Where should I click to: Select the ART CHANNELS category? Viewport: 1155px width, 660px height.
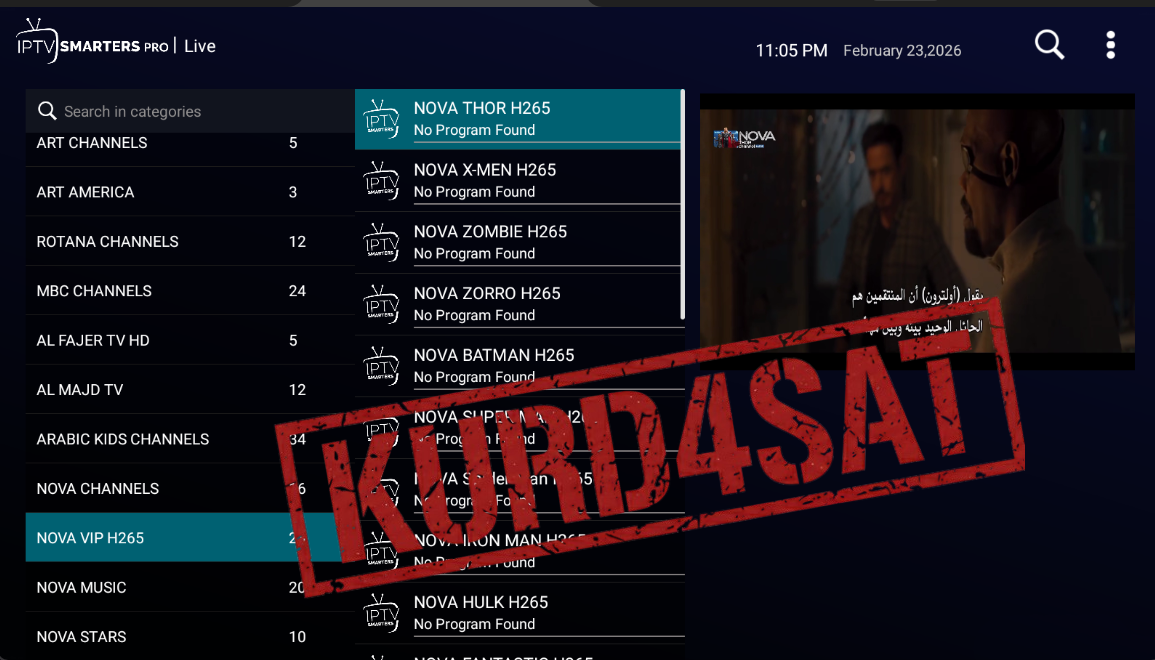(190, 143)
